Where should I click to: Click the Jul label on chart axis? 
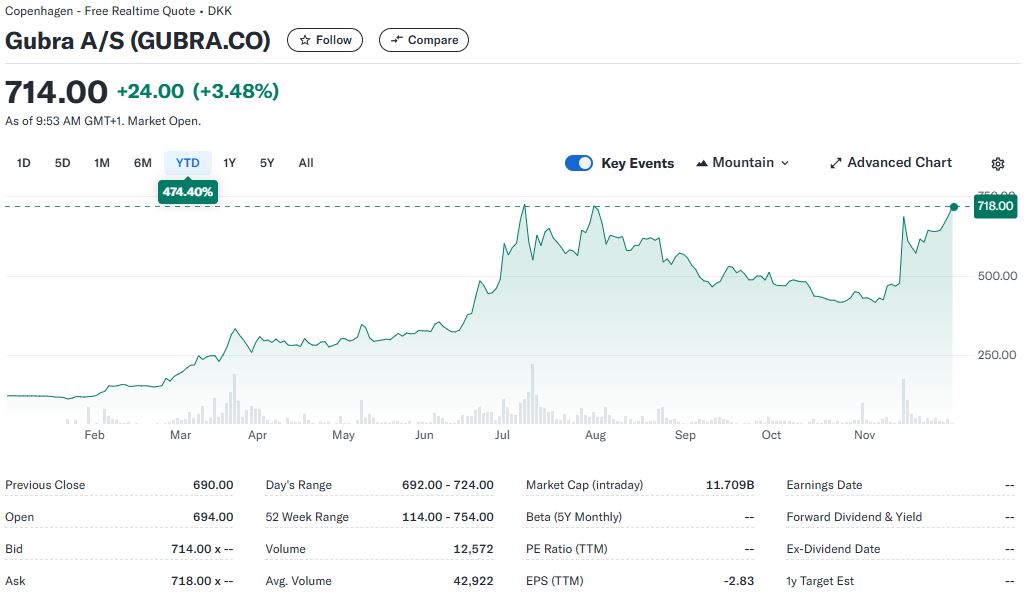(502, 435)
